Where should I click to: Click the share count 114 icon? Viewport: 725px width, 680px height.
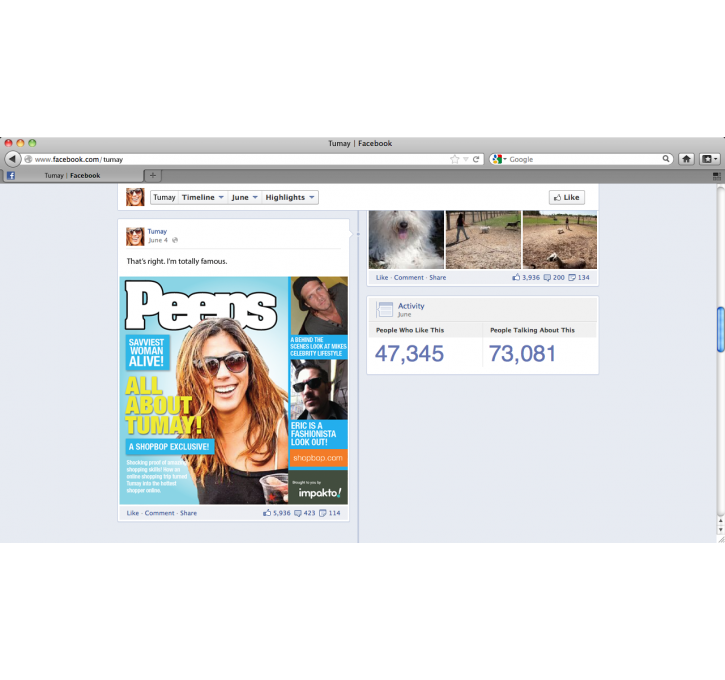coord(323,513)
